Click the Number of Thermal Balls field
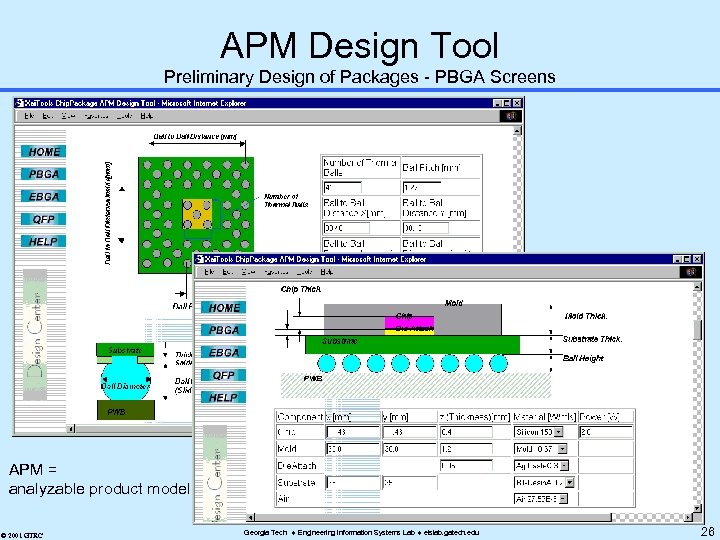 click(342, 187)
